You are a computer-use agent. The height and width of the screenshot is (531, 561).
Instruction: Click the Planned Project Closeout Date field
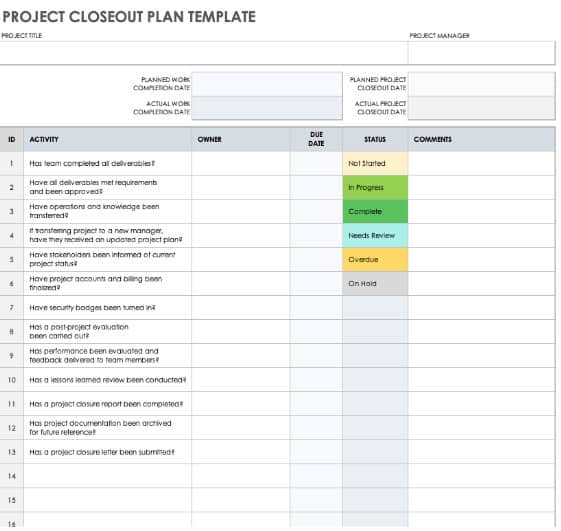tap(482, 84)
